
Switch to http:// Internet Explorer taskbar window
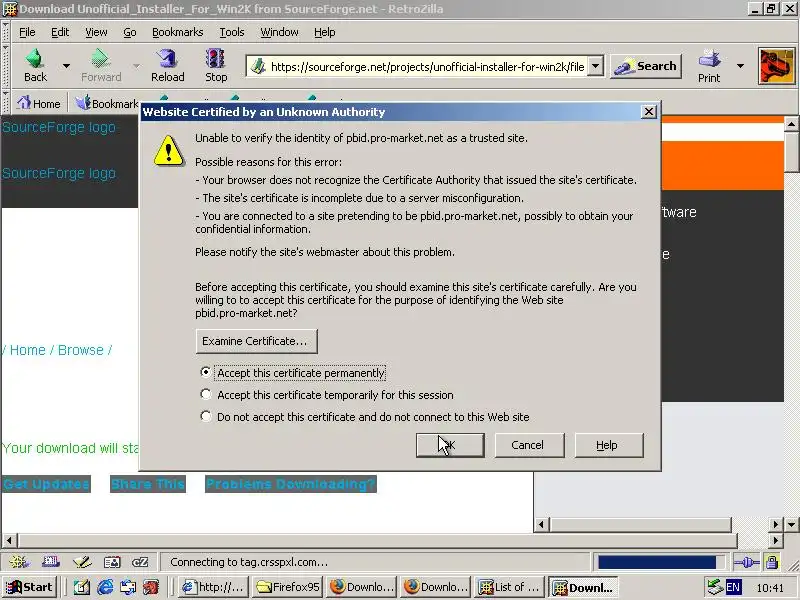pyautogui.click(x=215, y=587)
